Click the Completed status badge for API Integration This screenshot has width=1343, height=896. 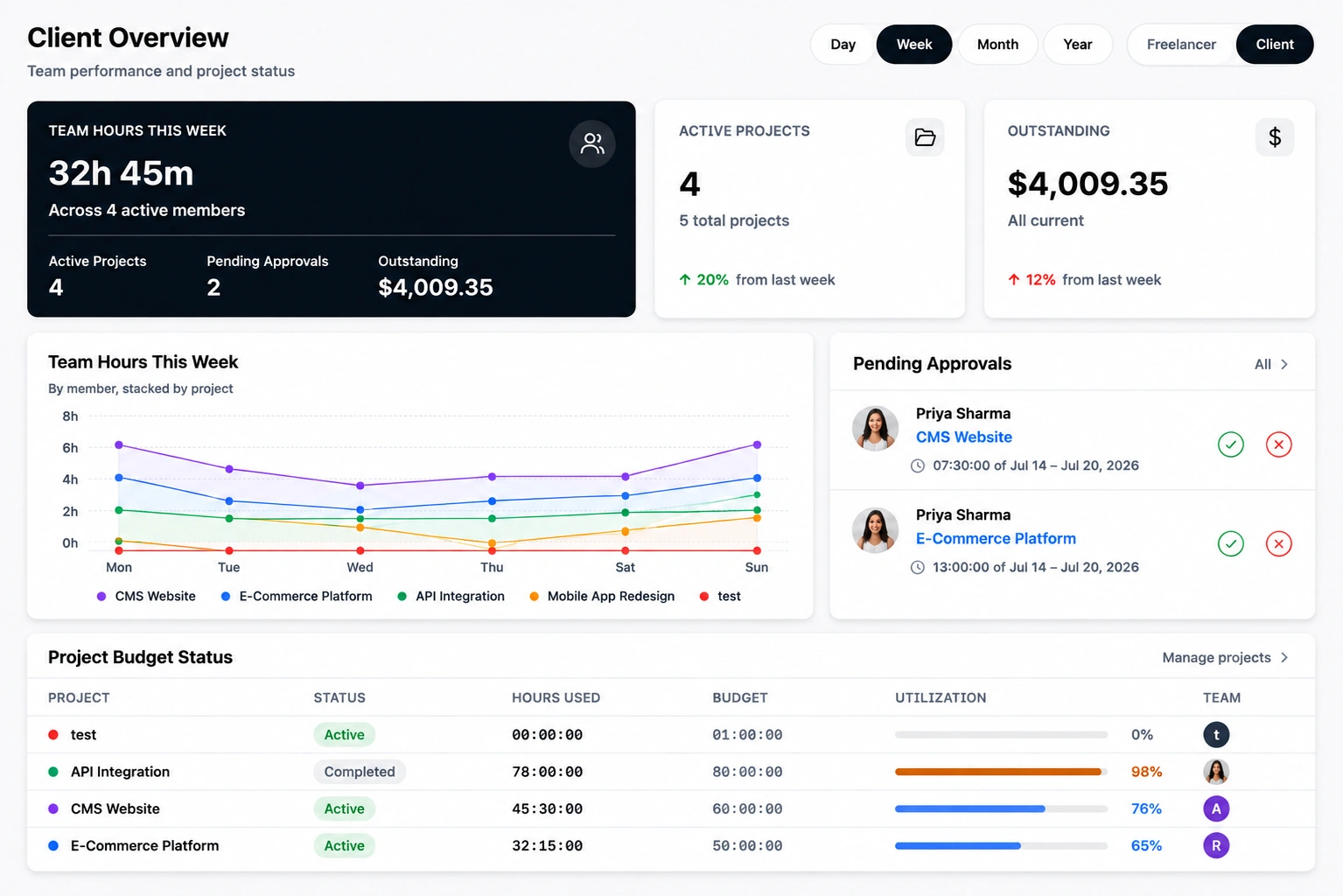point(360,772)
